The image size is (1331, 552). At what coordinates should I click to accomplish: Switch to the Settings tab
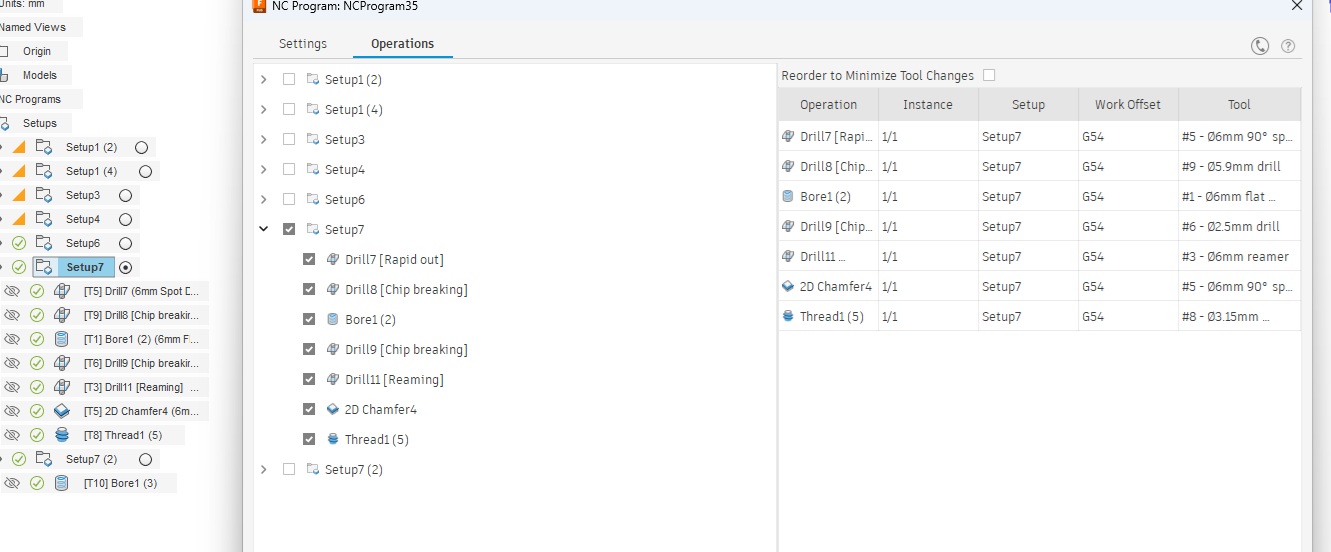[x=303, y=44]
